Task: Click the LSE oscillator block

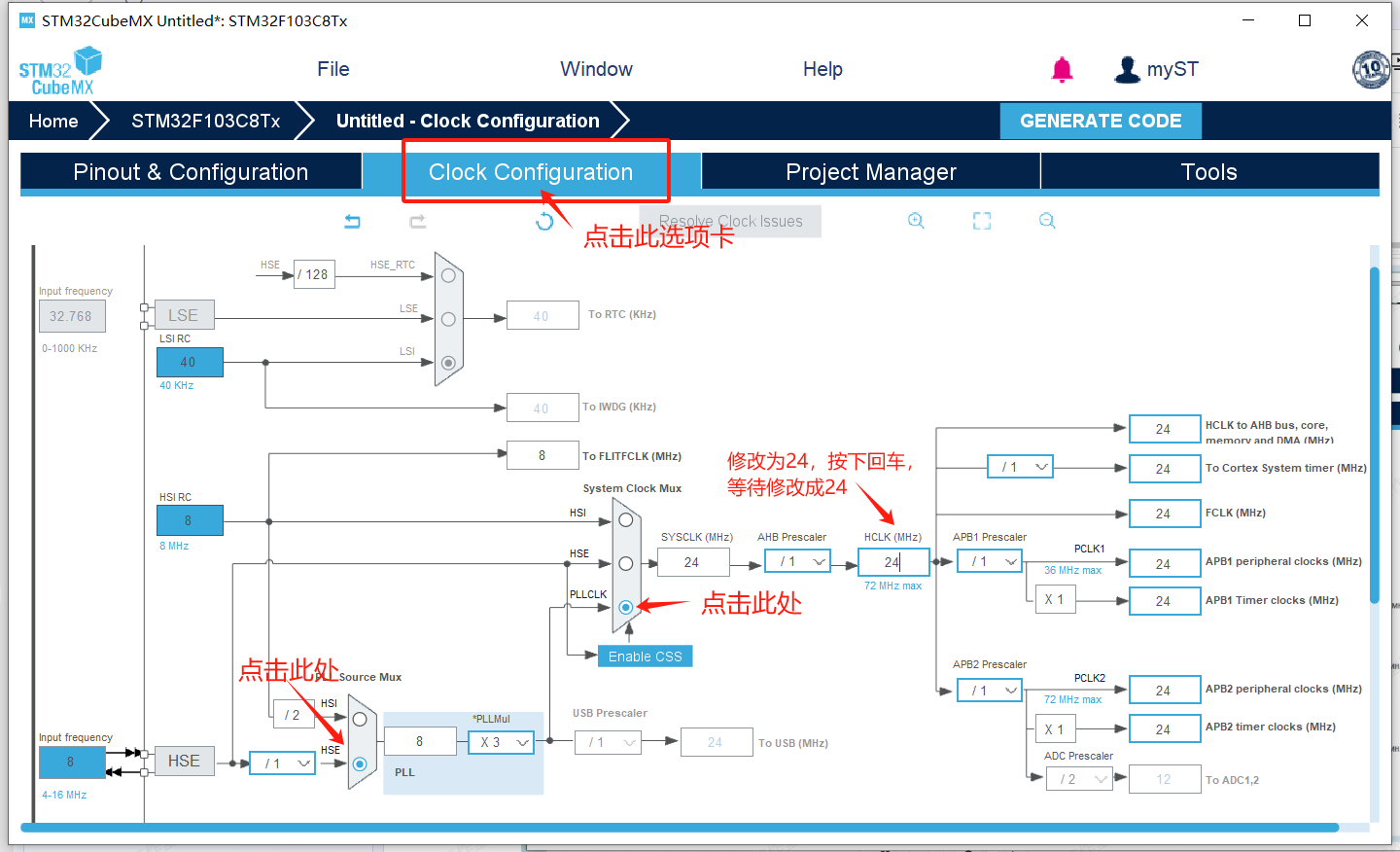Action: point(183,315)
